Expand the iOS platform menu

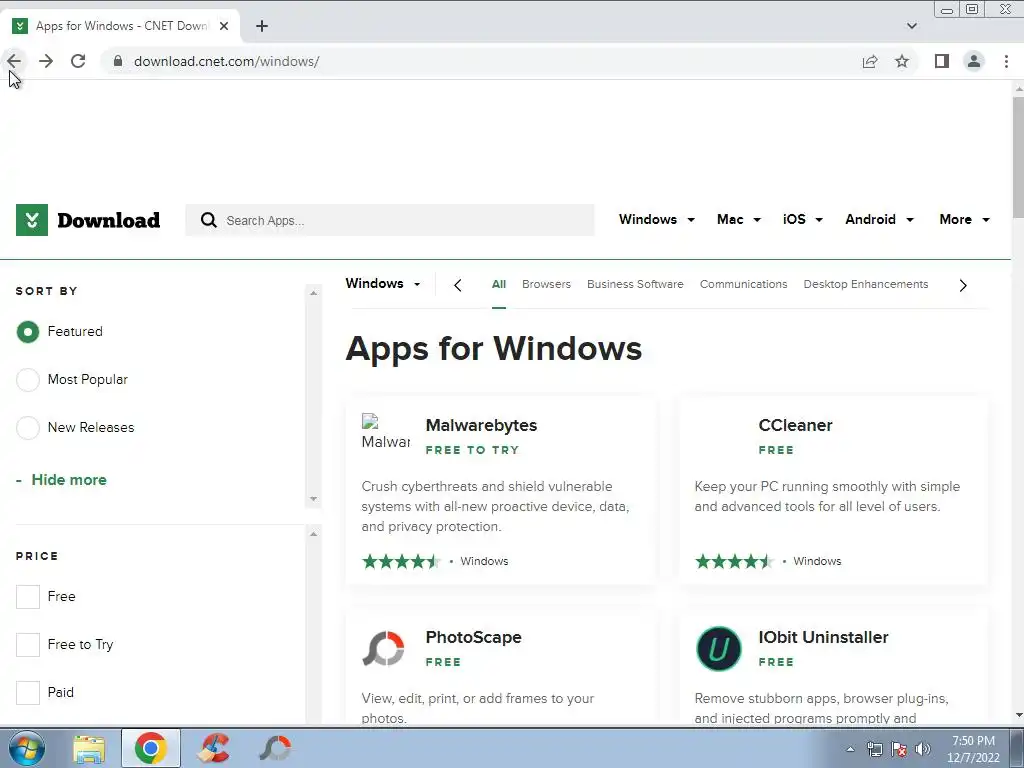(x=803, y=219)
